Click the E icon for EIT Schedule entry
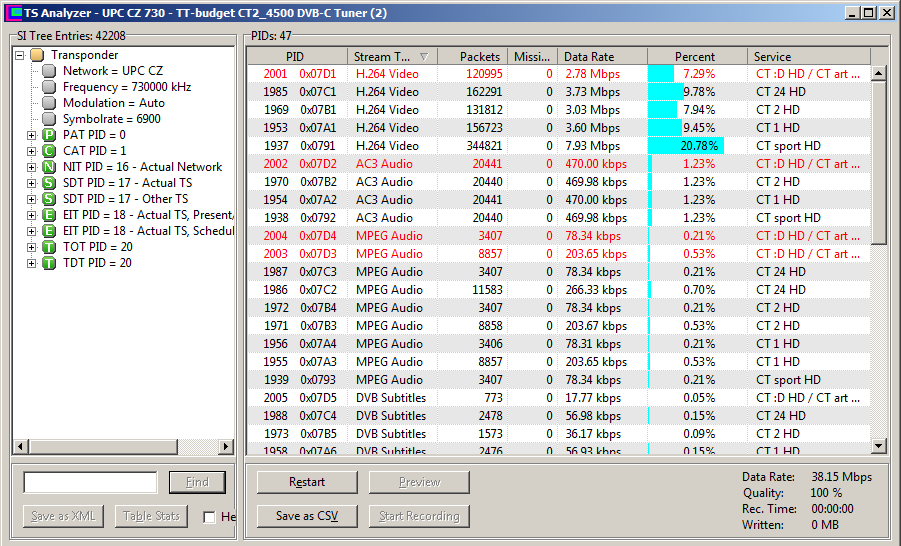 click(49, 231)
